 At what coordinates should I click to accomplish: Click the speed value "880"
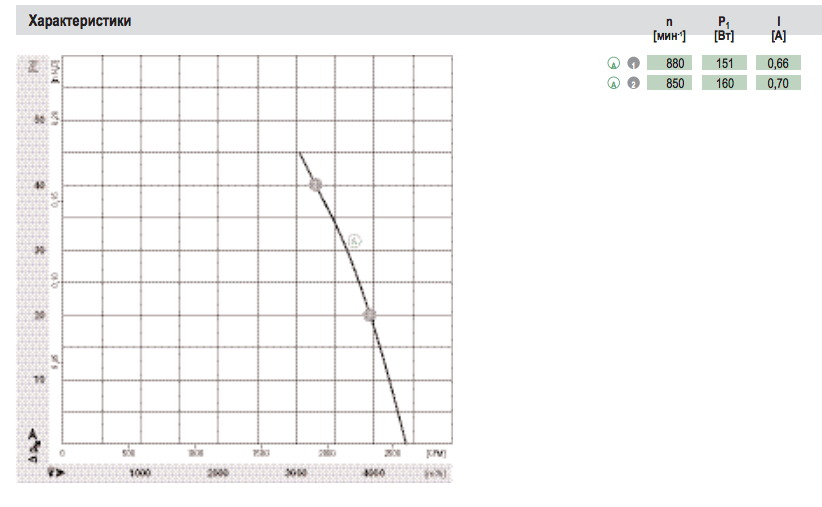coord(669,63)
